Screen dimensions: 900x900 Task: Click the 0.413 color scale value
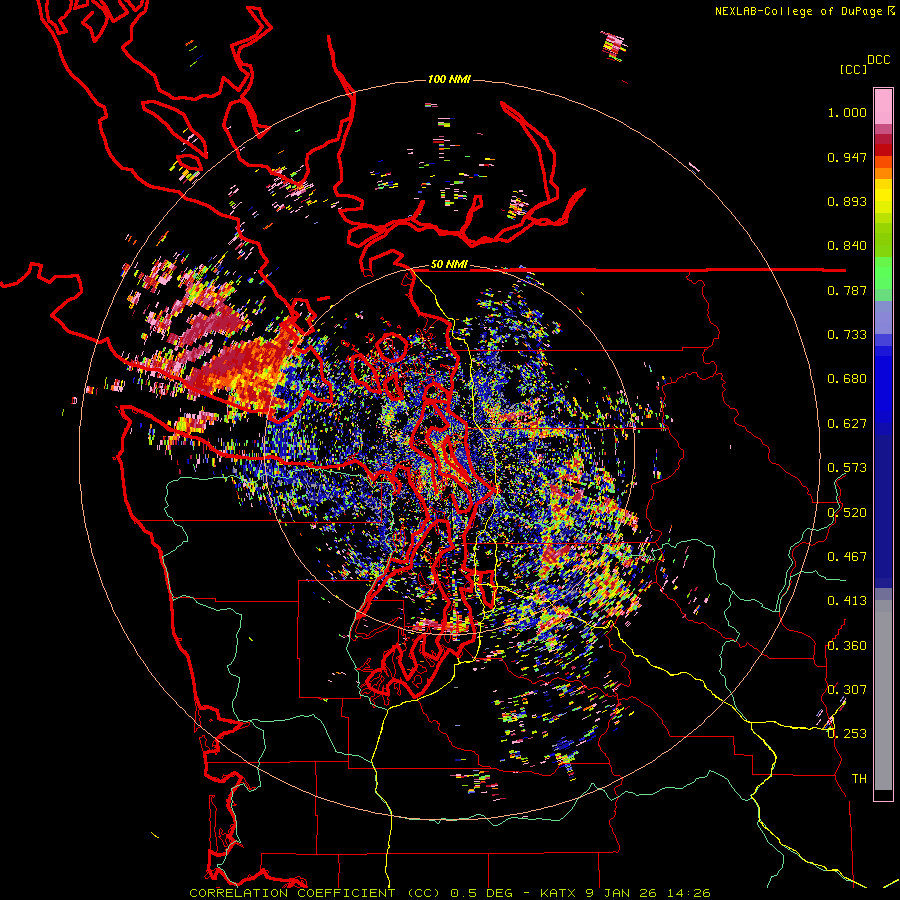[847, 601]
